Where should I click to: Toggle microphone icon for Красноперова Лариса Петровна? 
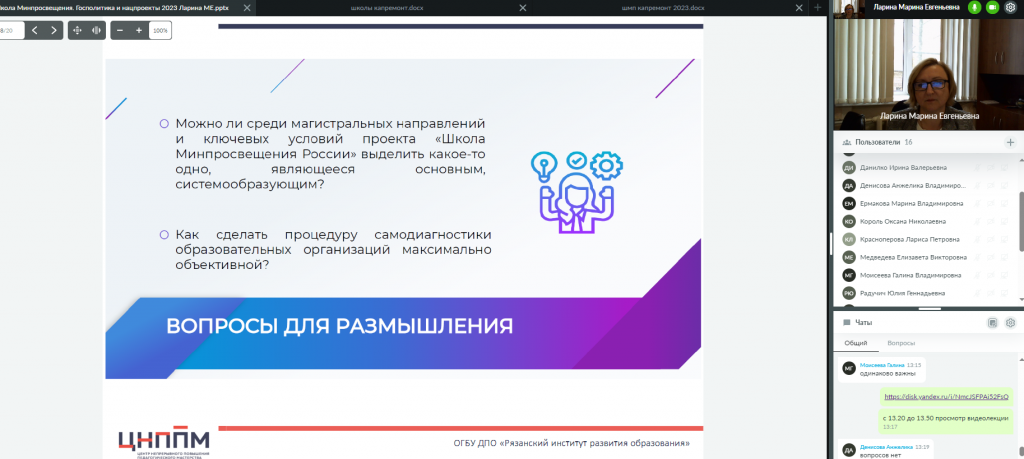(978, 239)
